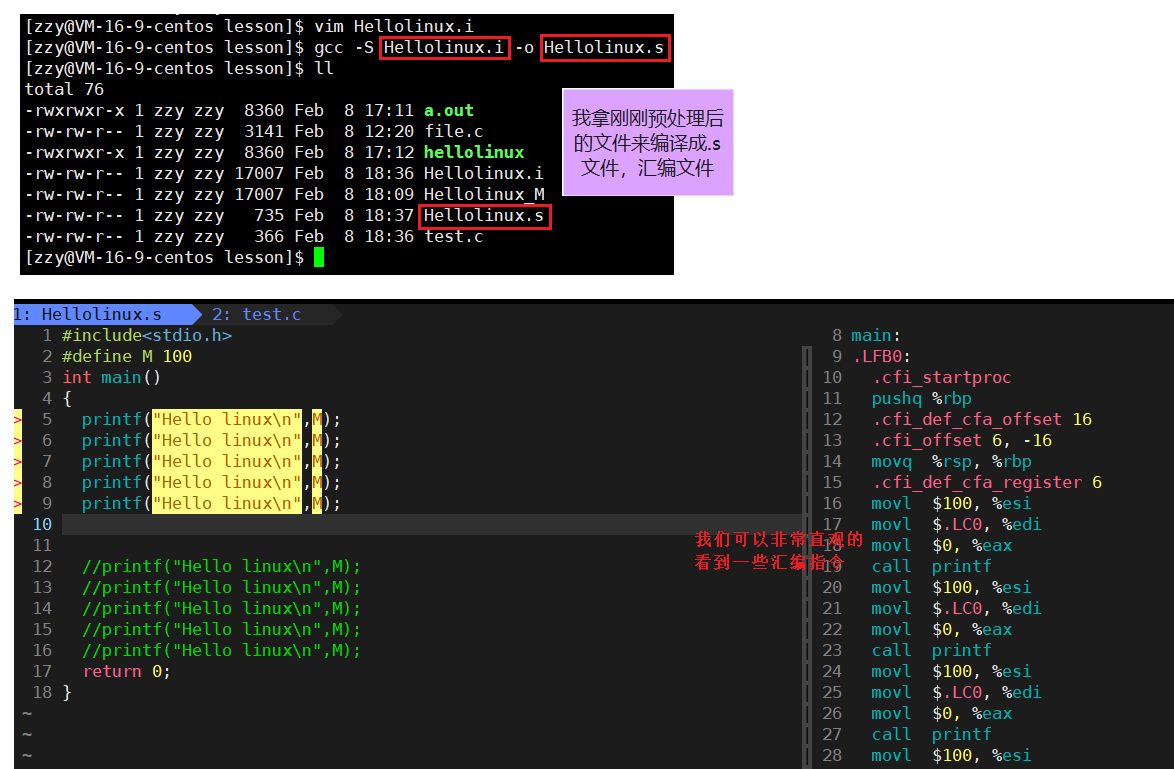Click the "main:" label in assembly pane
Screen dimensions: 1174x769
(x=876, y=335)
